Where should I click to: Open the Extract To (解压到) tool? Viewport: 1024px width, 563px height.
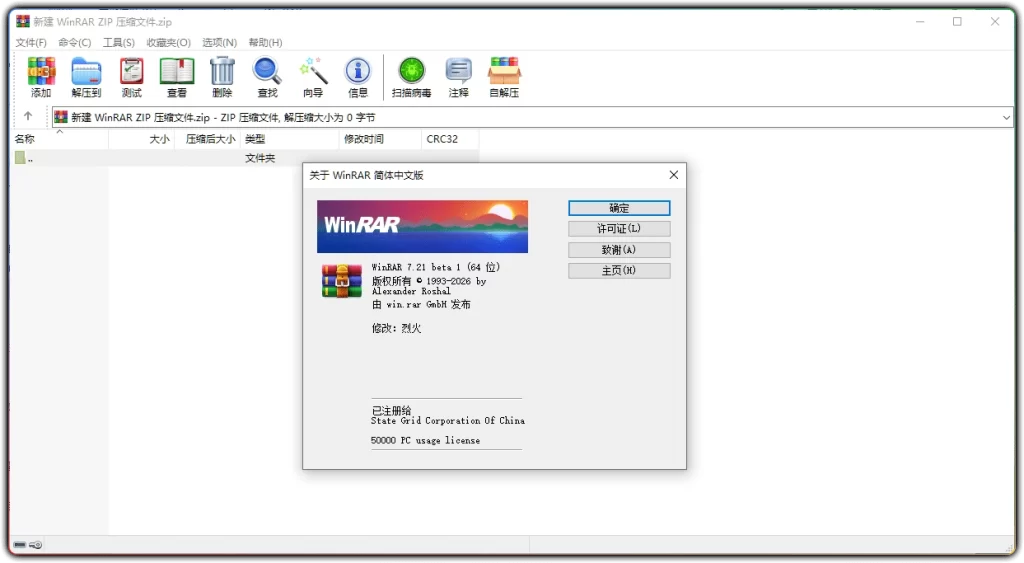tap(86, 77)
